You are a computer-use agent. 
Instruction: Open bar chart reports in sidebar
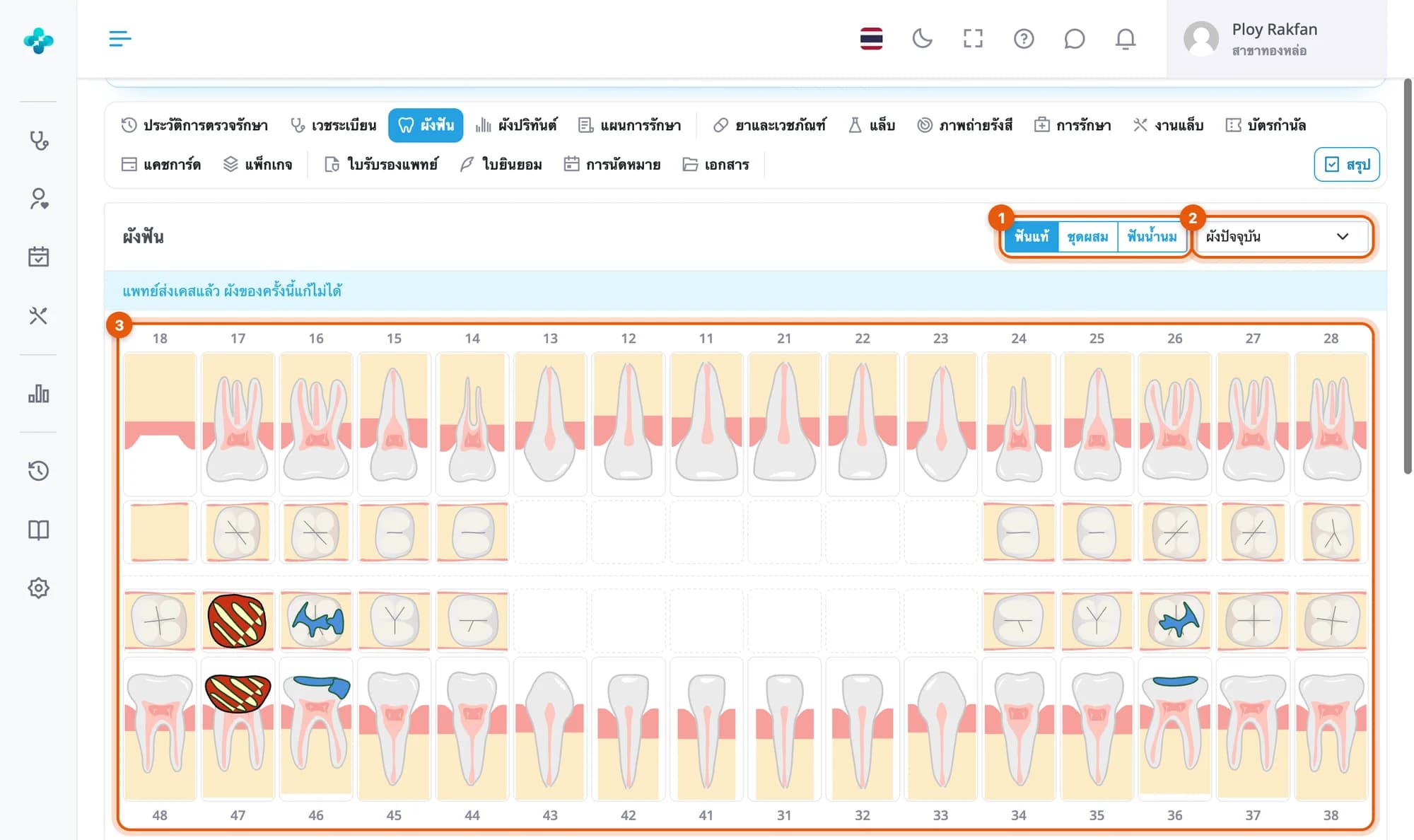38,393
